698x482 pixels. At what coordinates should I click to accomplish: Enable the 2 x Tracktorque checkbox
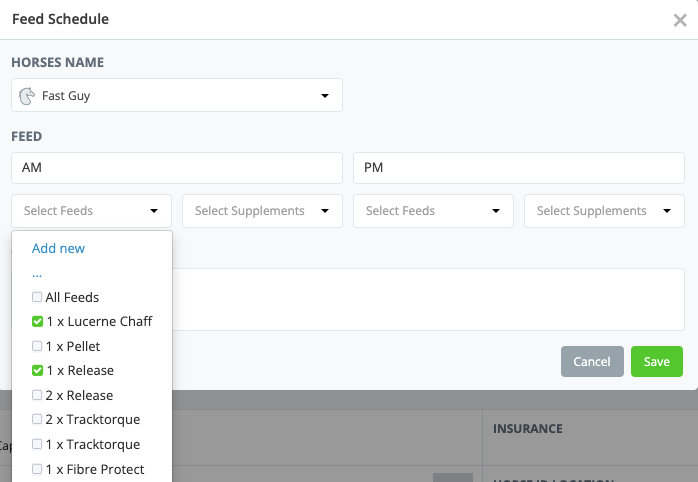pyautogui.click(x=37, y=420)
